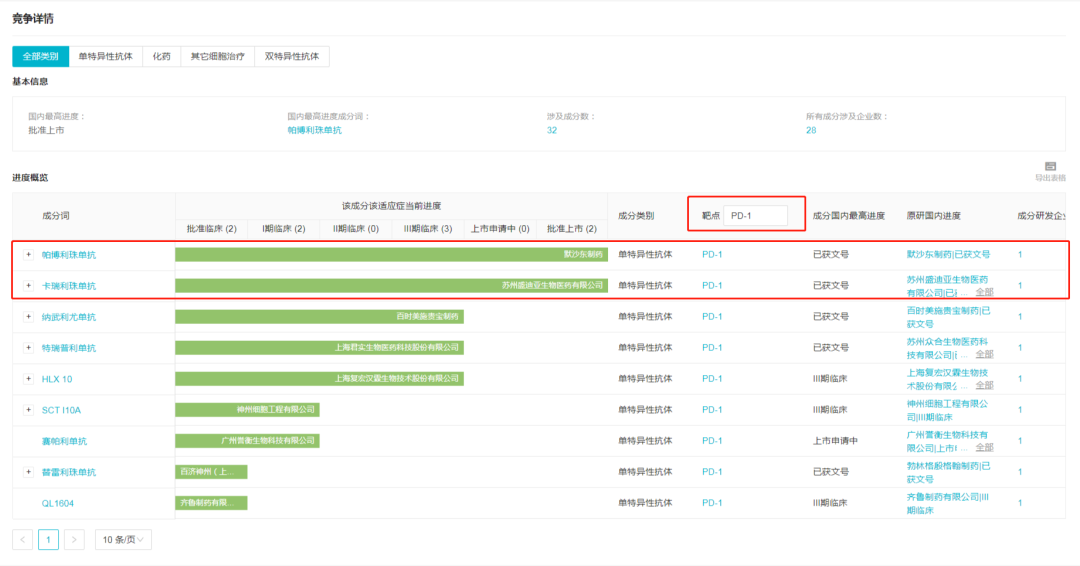Open the 双特异性抗体 tab
This screenshot has height=566, width=1080.
pos(291,57)
